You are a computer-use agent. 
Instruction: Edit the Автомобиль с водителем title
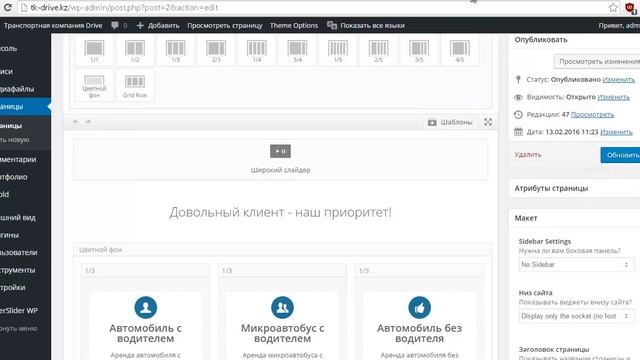(x=145, y=333)
